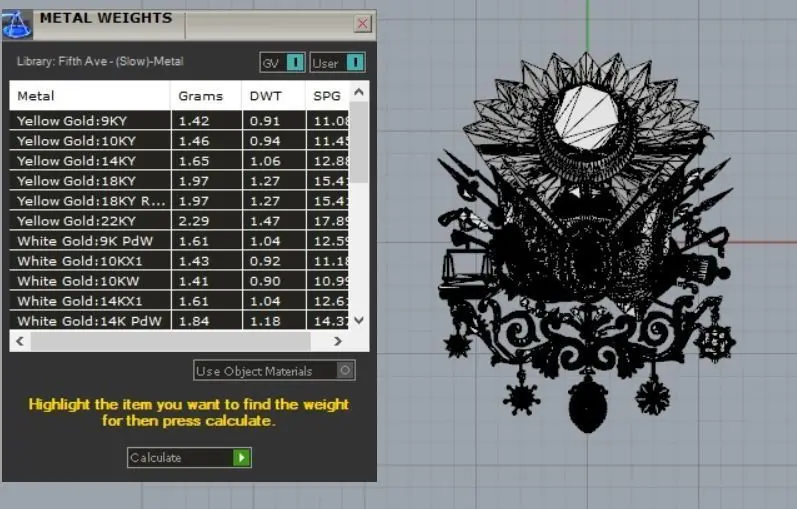Viewport: 797px width, 509px height.
Task: Select the White Gold:14KX1 row
Action: pos(179,301)
